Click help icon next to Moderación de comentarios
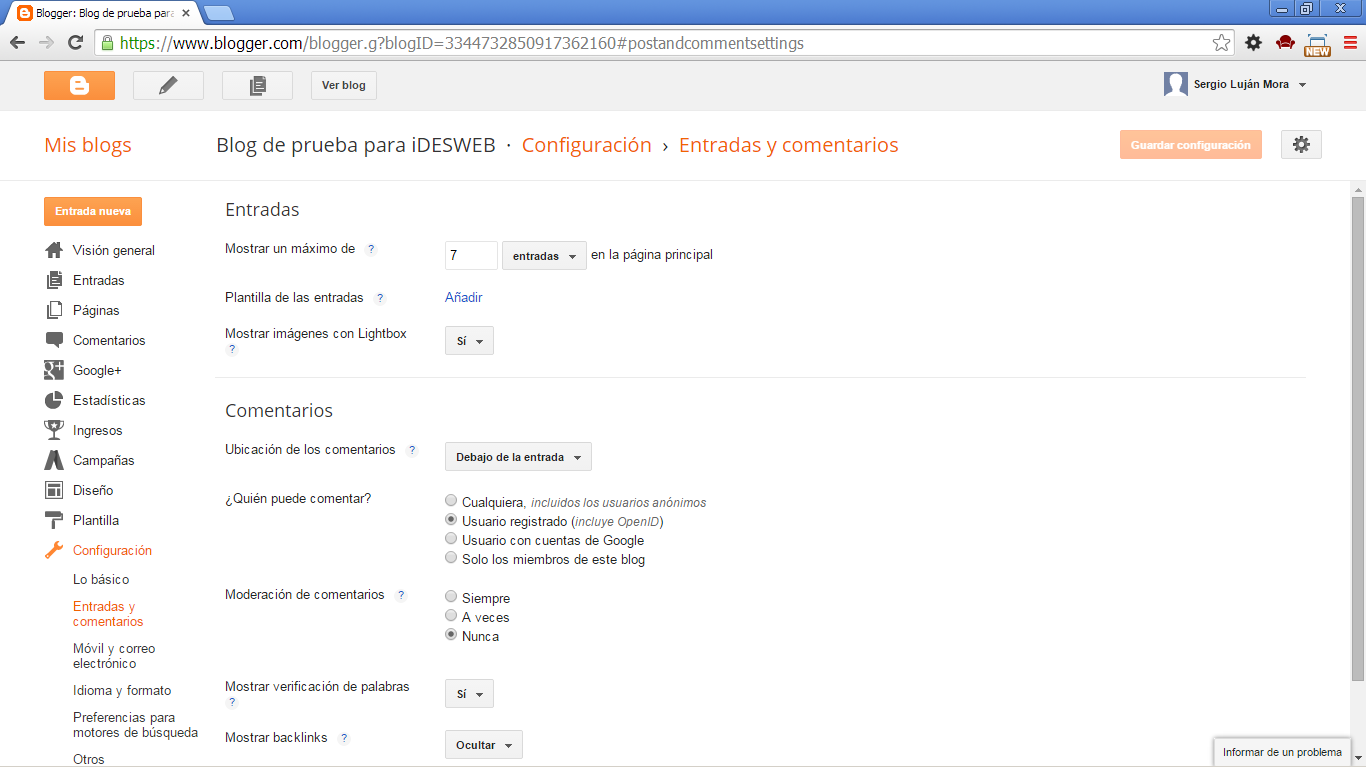Image resolution: width=1366 pixels, height=768 pixels. click(x=401, y=595)
